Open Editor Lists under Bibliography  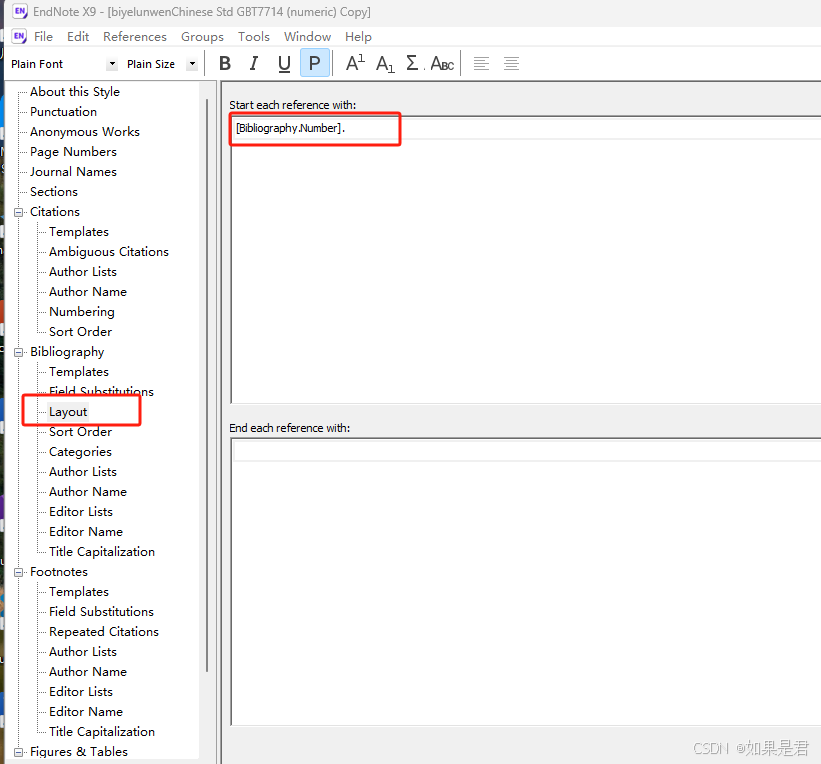coord(81,512)
